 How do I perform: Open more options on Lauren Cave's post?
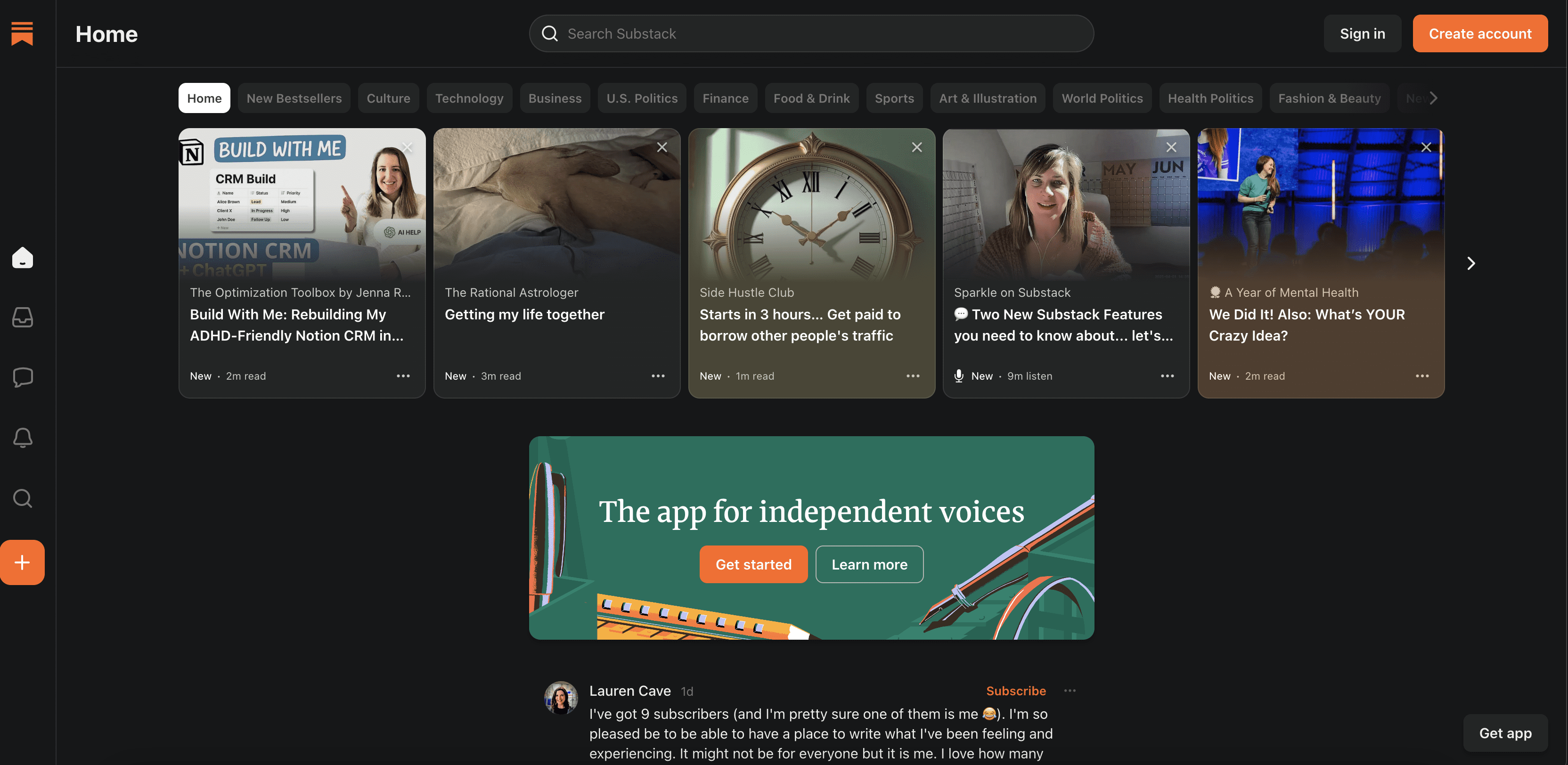tap(1070, 691)
